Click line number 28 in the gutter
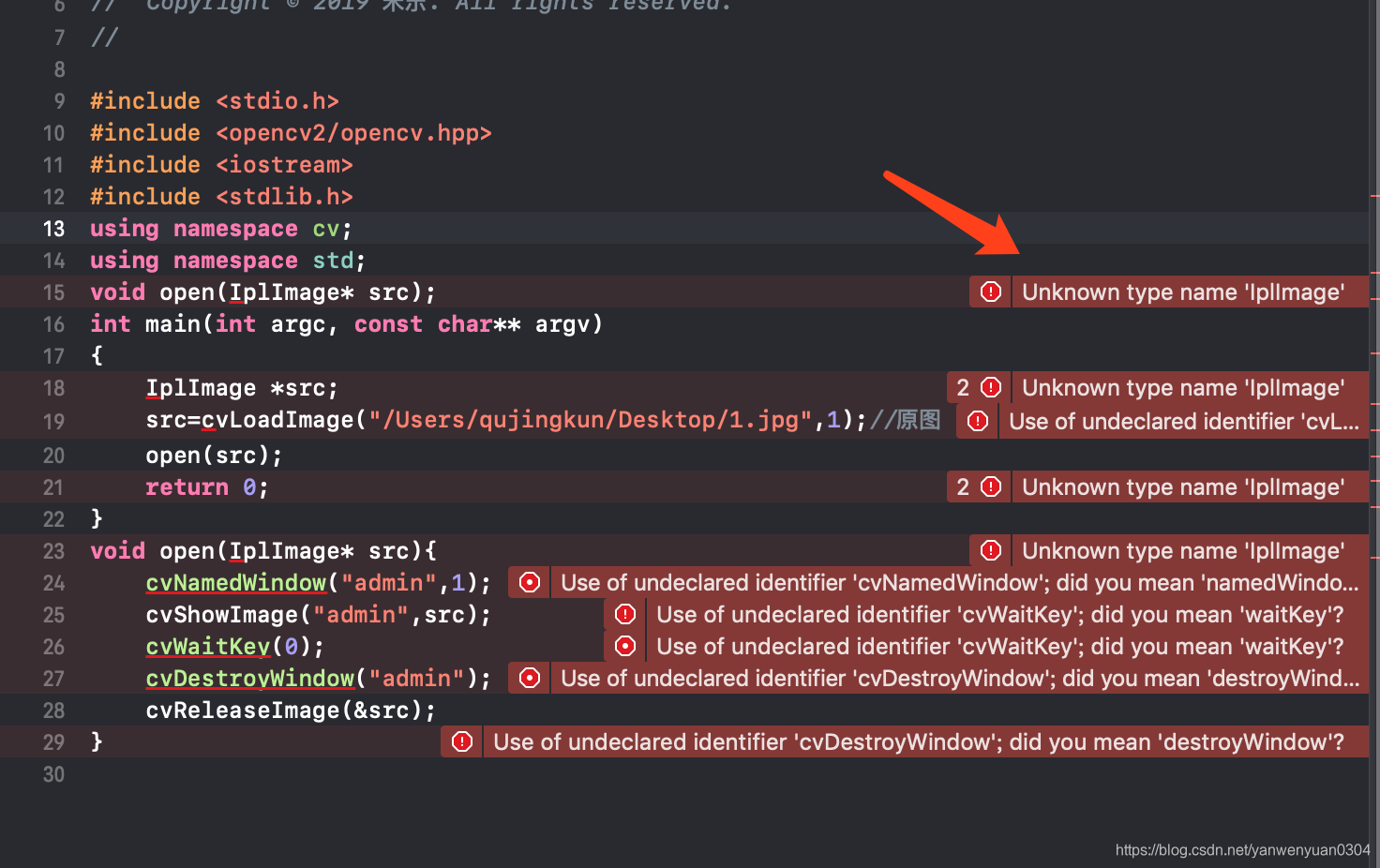The height and width of the screenshot is (868, 1380). pyautogui.click(x=53, y=711)
